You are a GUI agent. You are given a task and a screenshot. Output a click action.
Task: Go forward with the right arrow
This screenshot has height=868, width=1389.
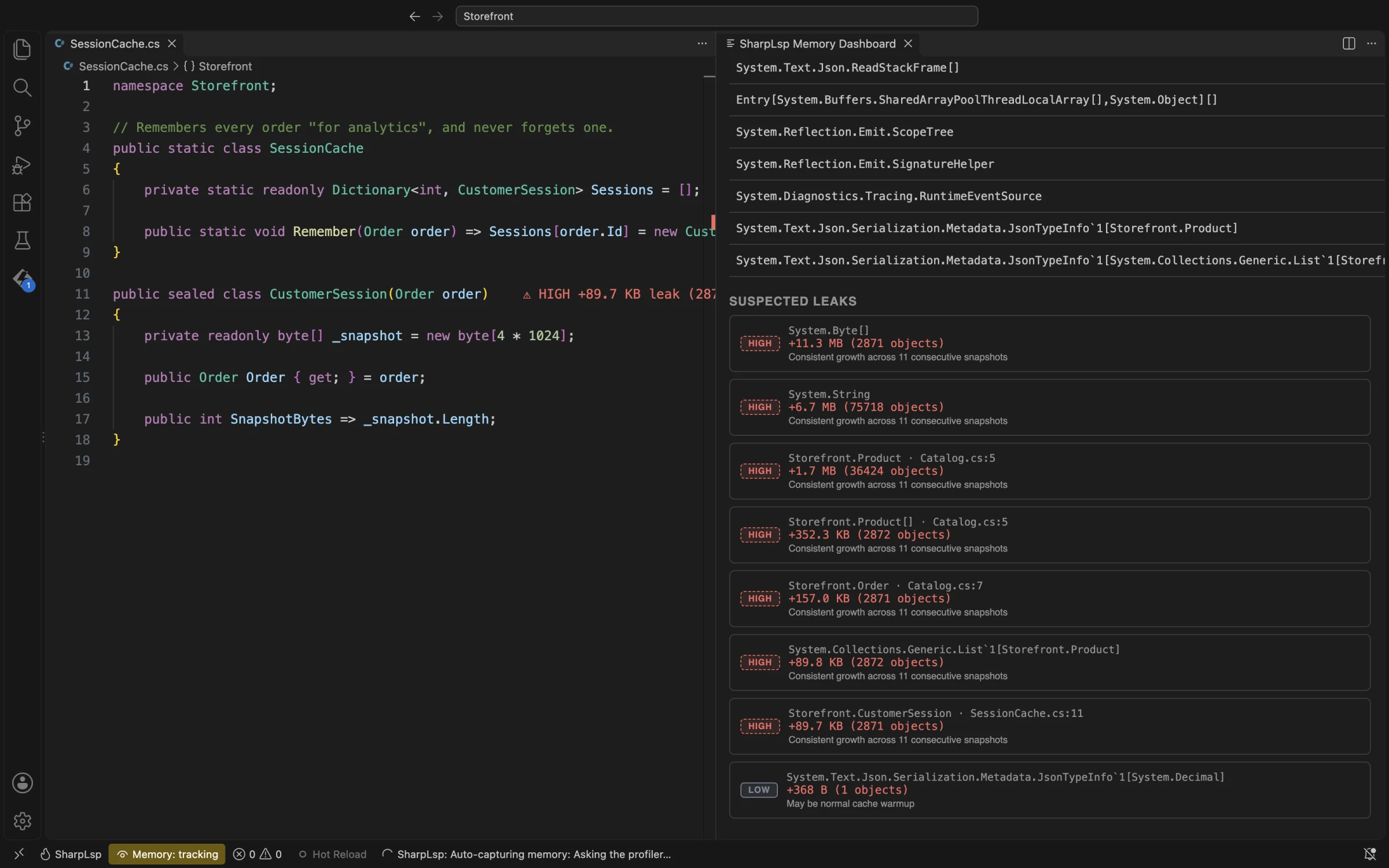coord(438,16)
